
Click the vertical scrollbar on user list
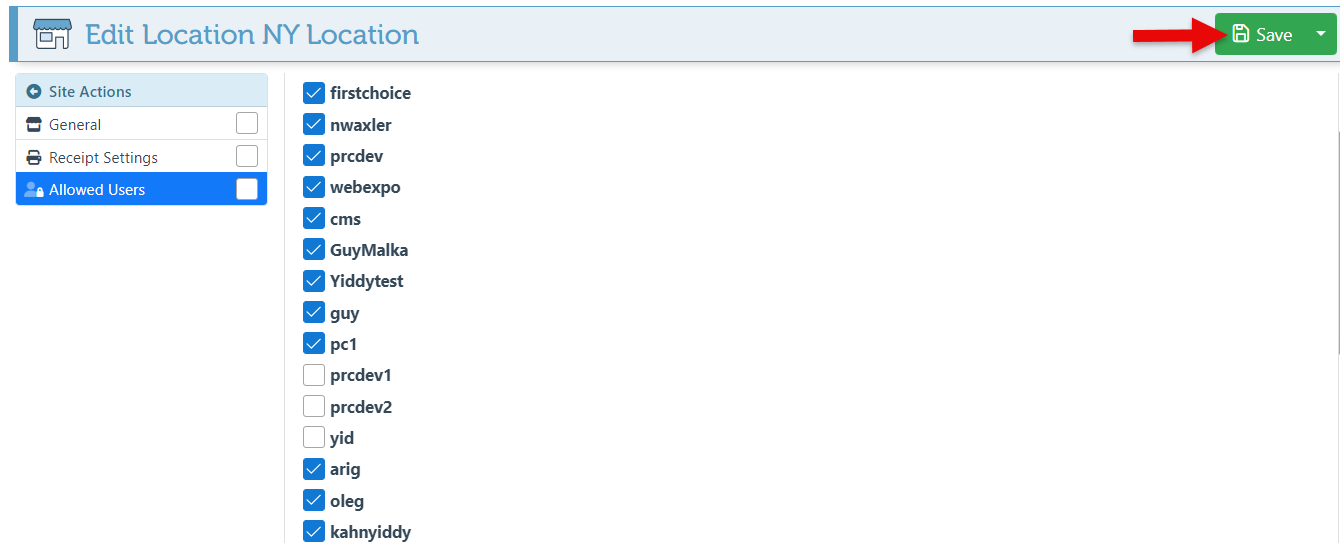click(x=1337, y=230)
